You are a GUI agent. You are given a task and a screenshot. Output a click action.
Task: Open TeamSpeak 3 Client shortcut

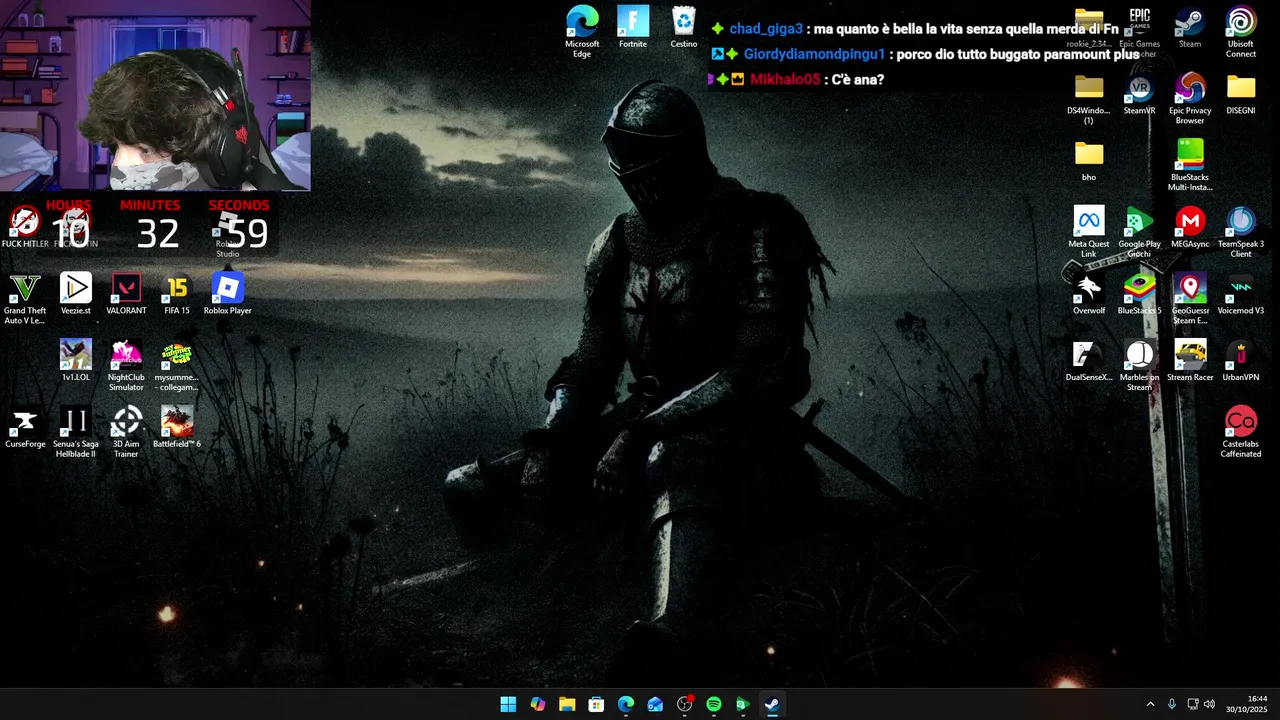[x=1241, y=232]
